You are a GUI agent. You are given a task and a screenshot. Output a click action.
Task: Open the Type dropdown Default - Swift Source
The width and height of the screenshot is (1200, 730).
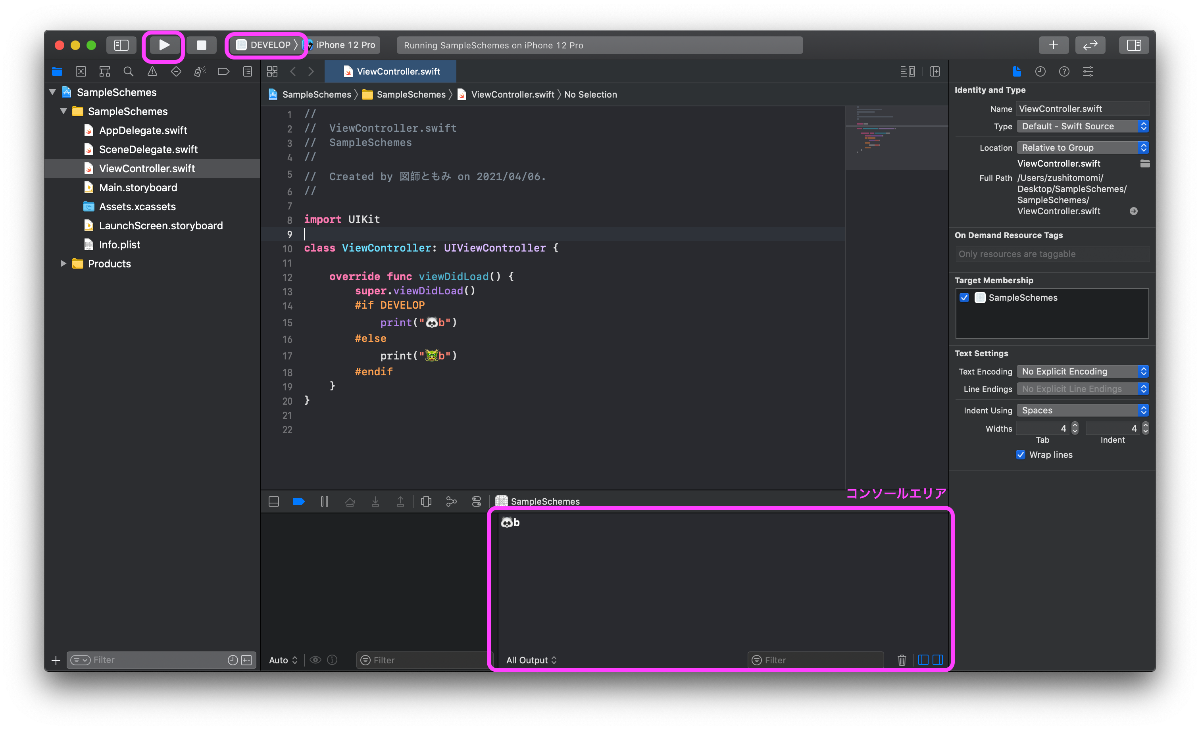(x=1083, y=127)
